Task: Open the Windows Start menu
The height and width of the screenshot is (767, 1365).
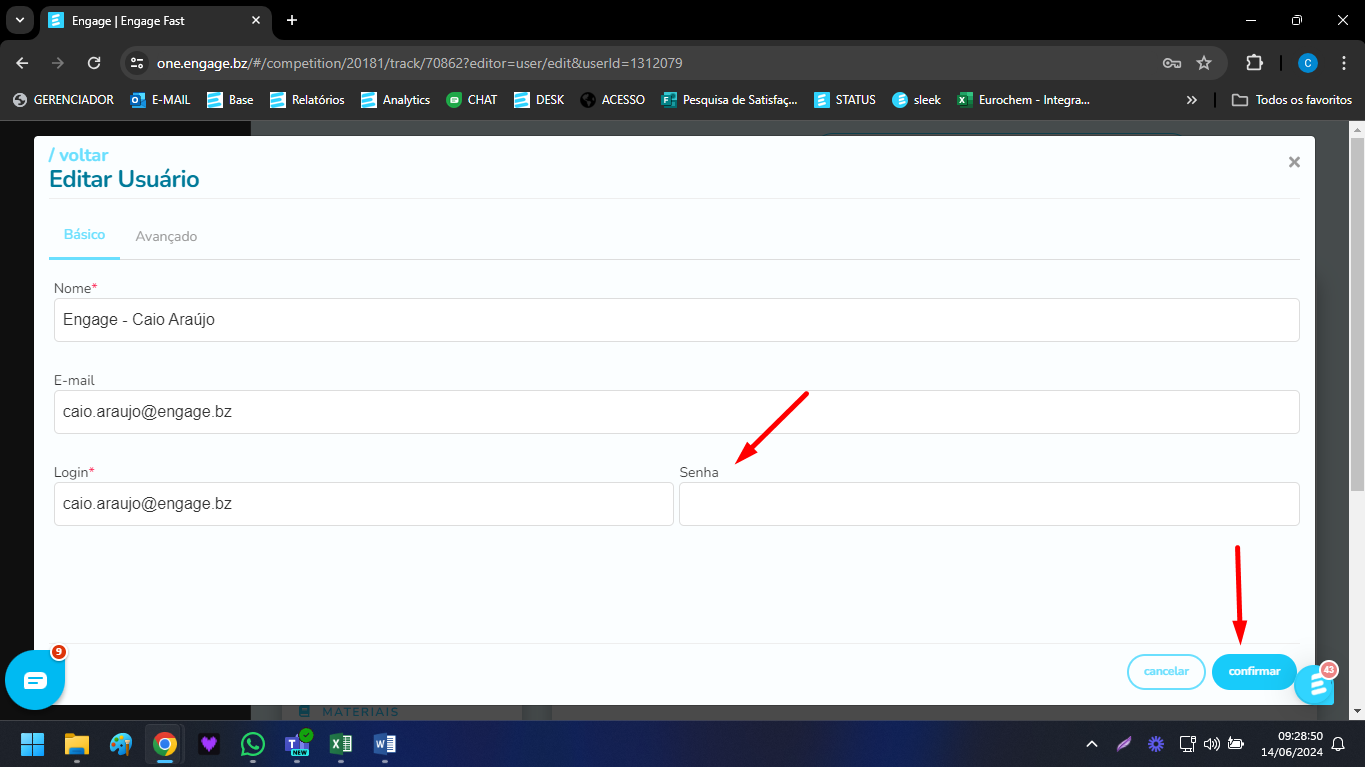Action: [x=32, y=744]
